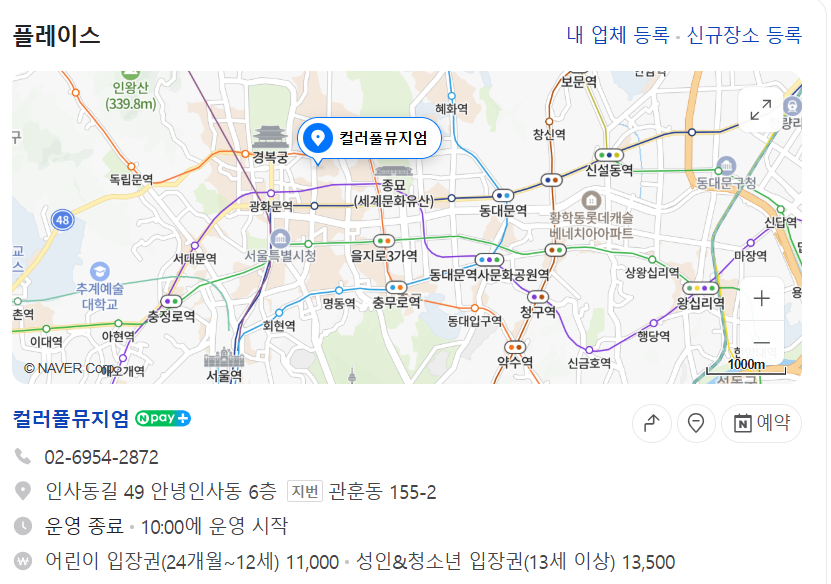Click the 신설동역 station marker
The height and width of the screenshot is (584, 831).
pyautogui.click(x=609, y=155)
